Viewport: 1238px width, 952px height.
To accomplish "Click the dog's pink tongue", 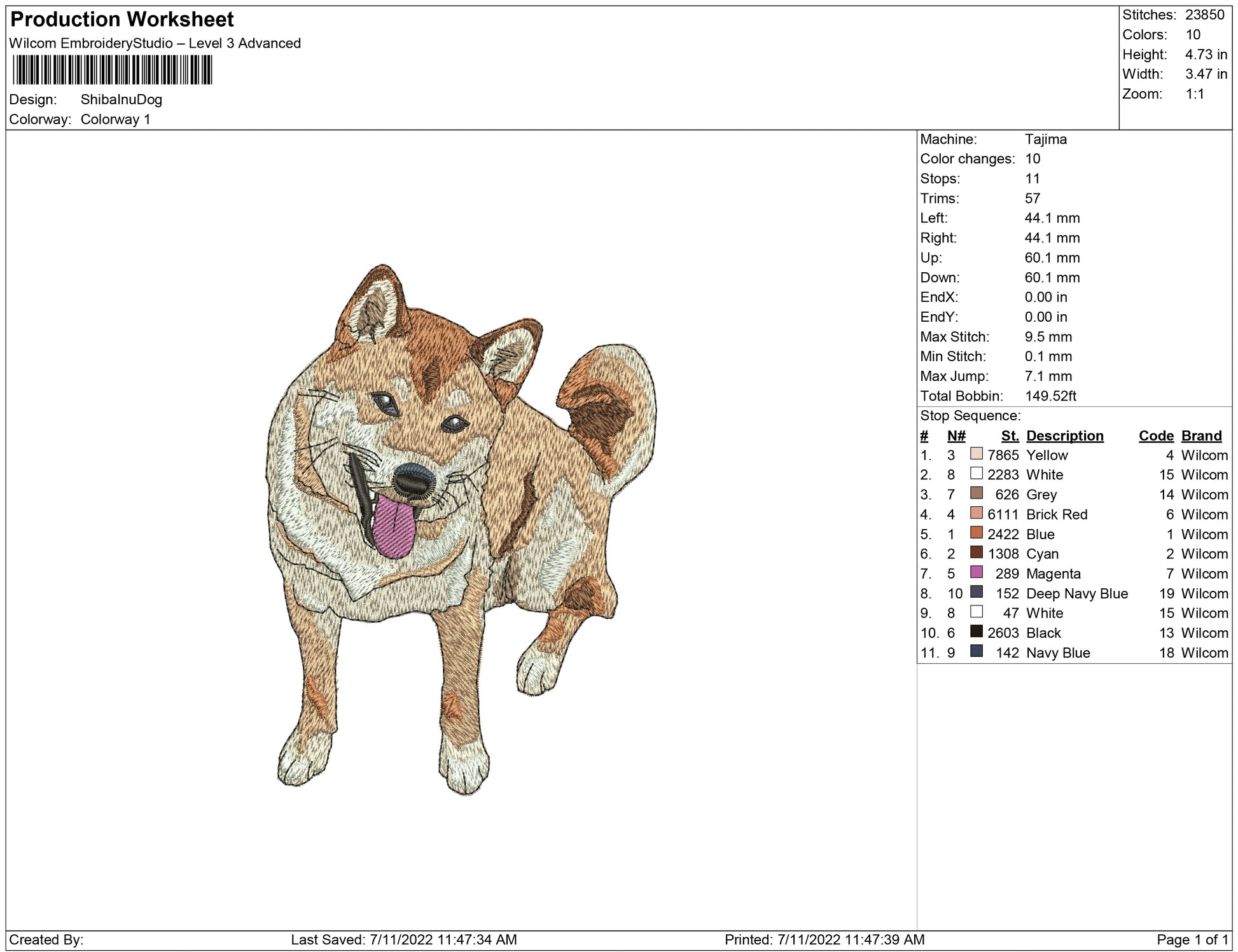I will [393, 526].
